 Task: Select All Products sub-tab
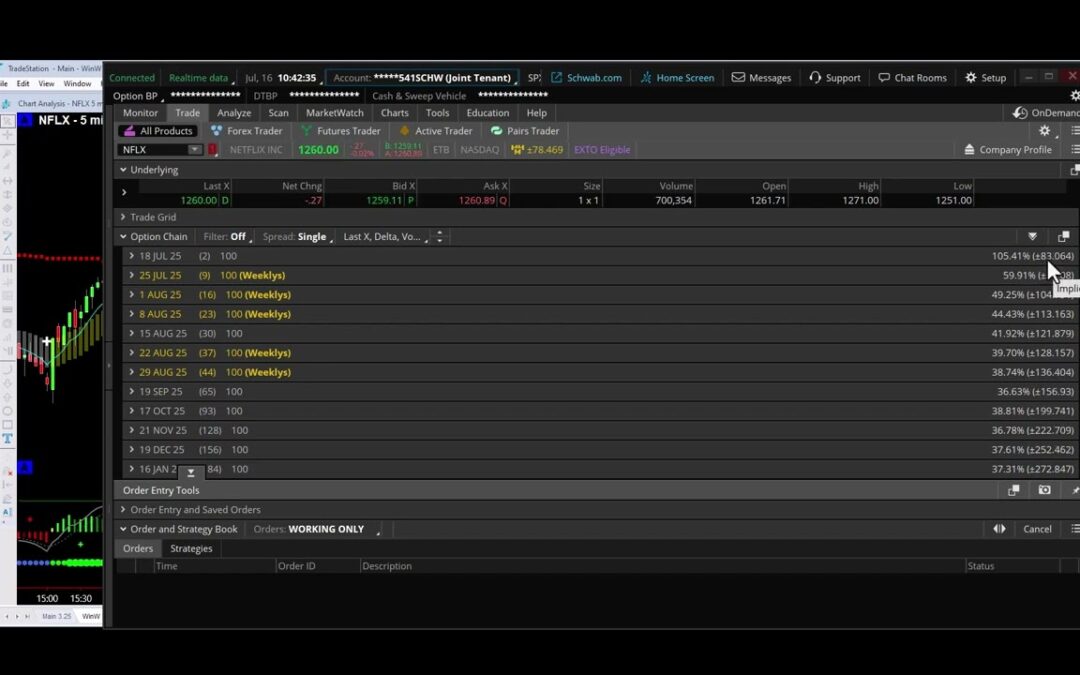(x=158, y=131)
